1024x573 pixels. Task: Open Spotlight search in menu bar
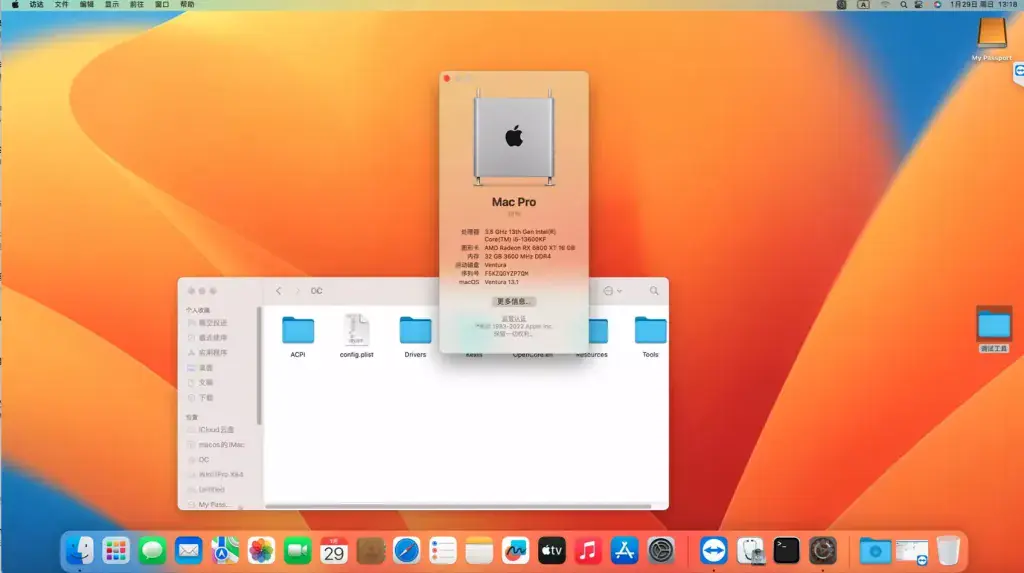(x=903, y=5)
